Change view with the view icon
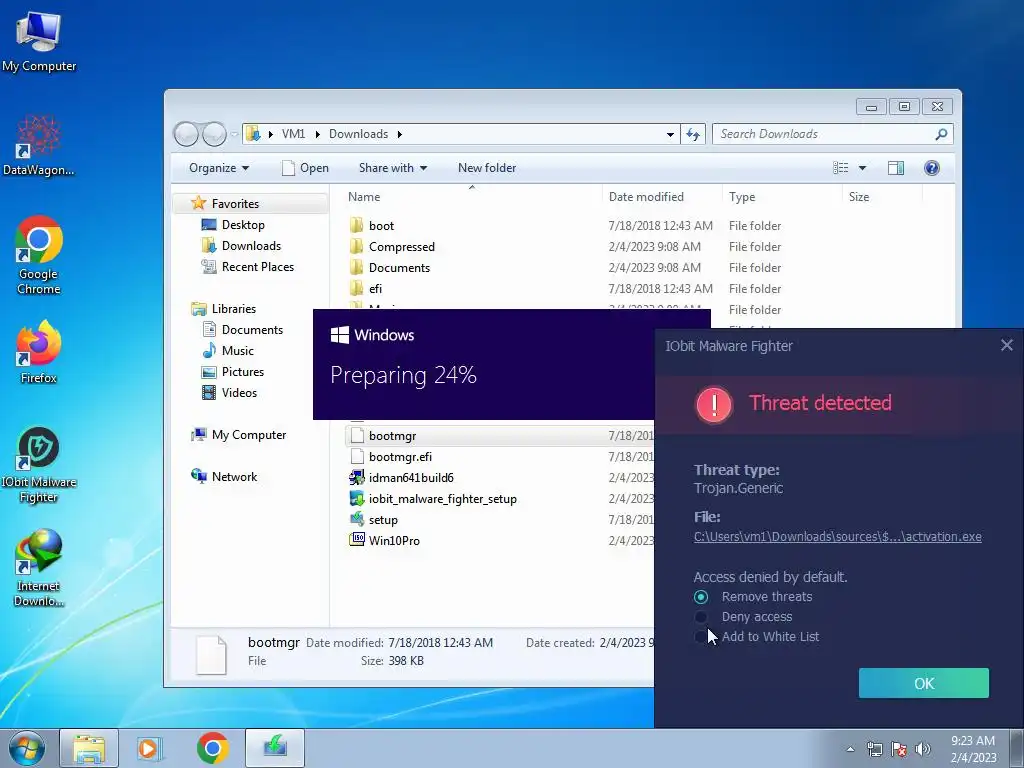 point(840,168)
